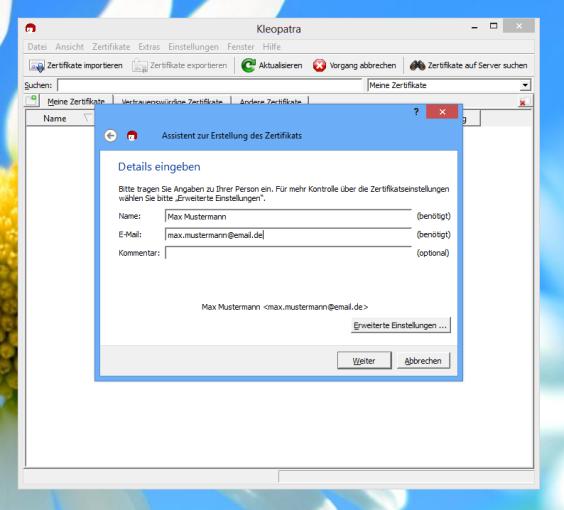
Task: Click the 'Details eingeben' heading
Action: (159, 167)
